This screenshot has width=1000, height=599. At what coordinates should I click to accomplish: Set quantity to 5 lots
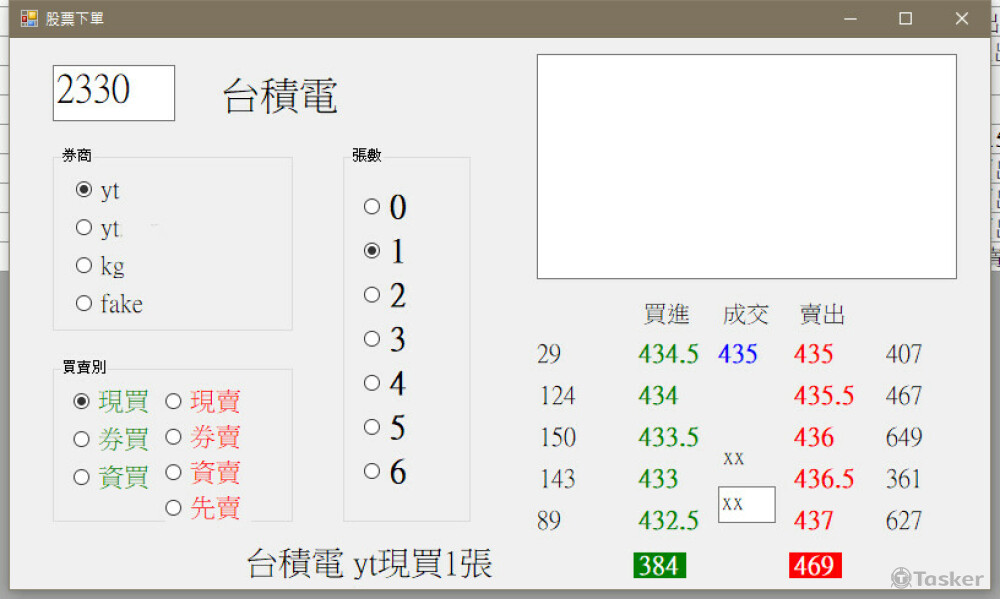tap(372, 427)
